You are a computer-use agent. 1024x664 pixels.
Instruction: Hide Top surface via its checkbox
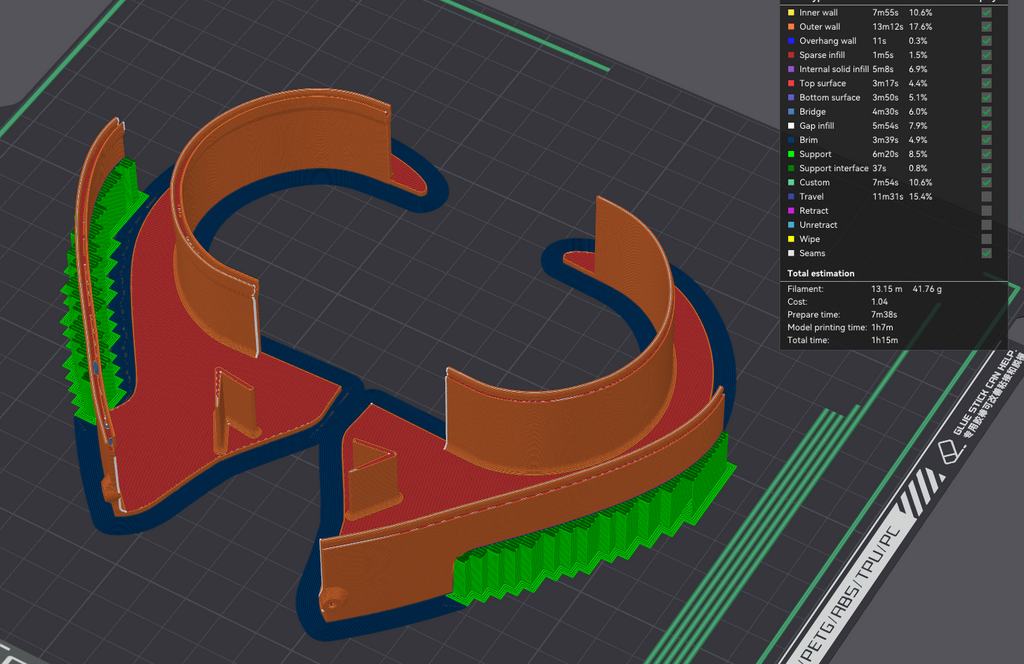[986, 84]
